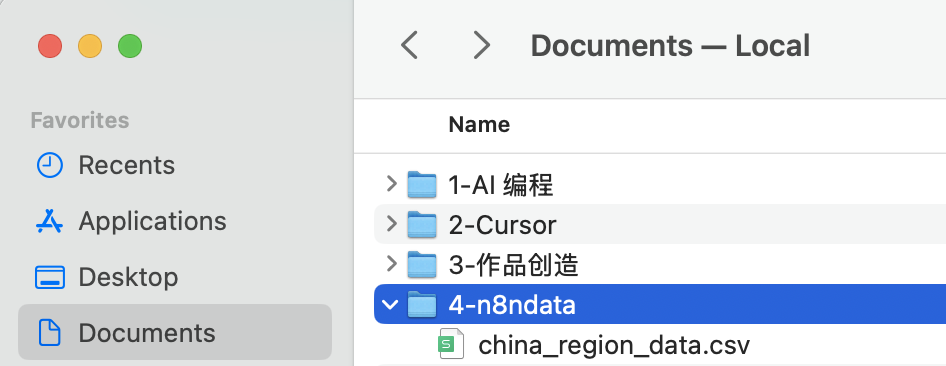This screenshot has width=946, height=366.
Task: Expand the 1-AI 编程 folder
Action: coord(392,184)
